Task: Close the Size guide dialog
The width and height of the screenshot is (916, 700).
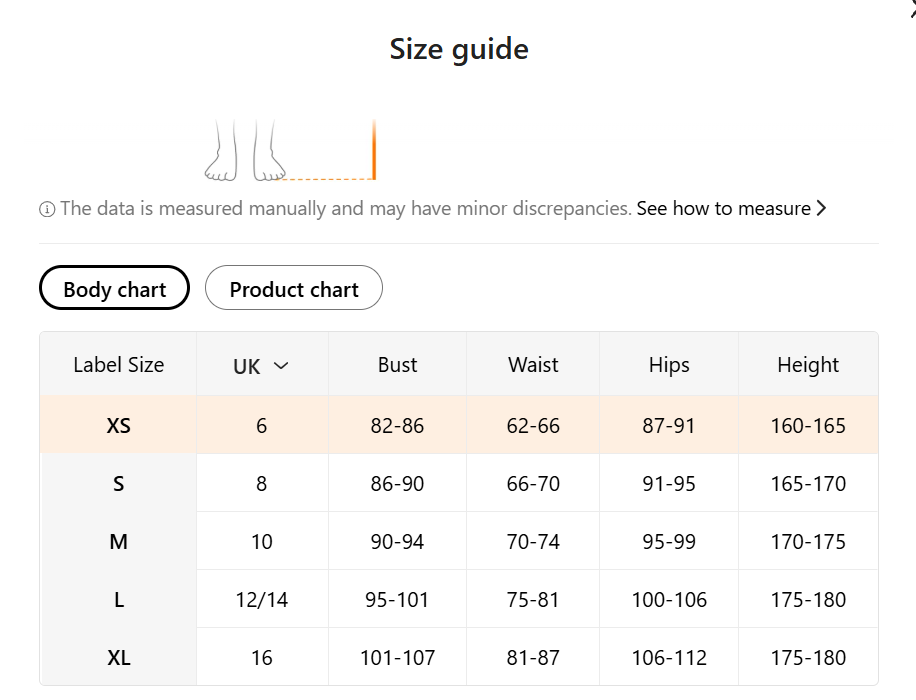Action: tap(912, 8)
